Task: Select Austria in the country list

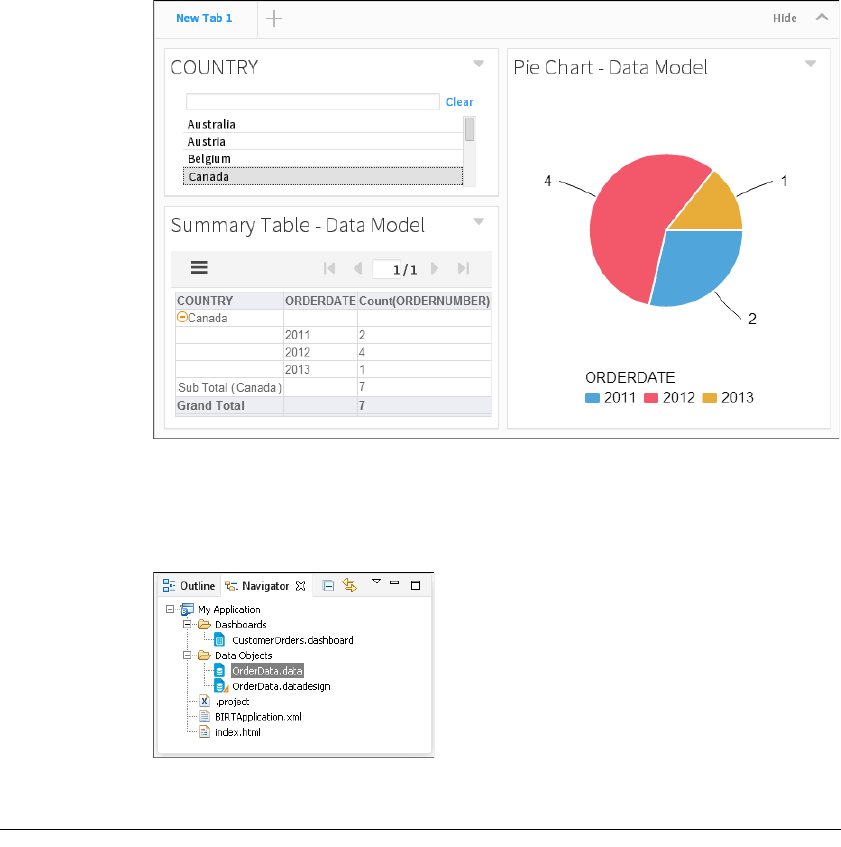Action: click(323, 142)
